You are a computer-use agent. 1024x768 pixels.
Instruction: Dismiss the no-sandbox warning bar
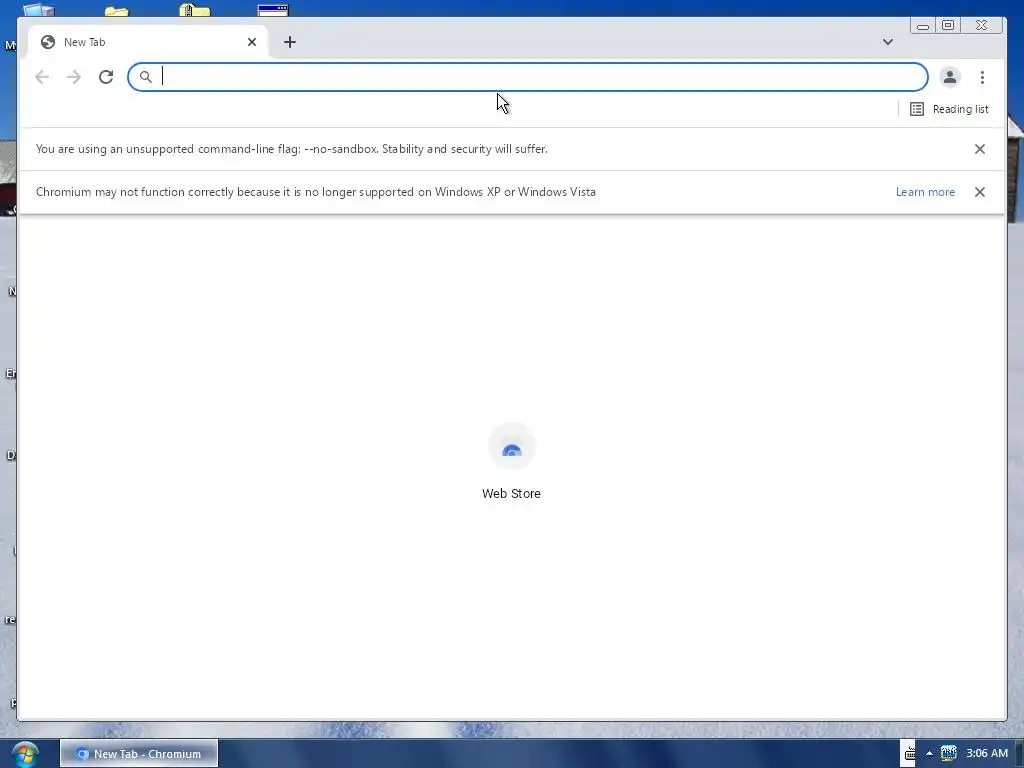coord(980,149)
